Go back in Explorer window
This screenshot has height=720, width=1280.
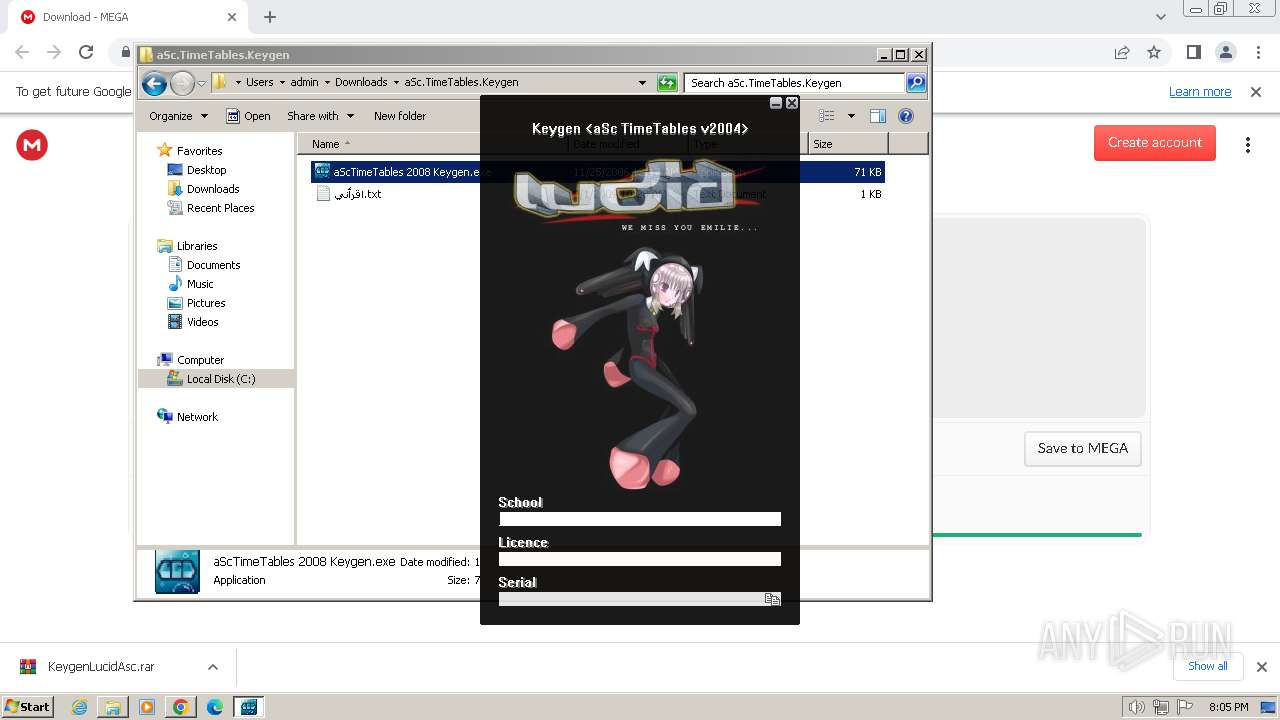[x=154, y=83]
